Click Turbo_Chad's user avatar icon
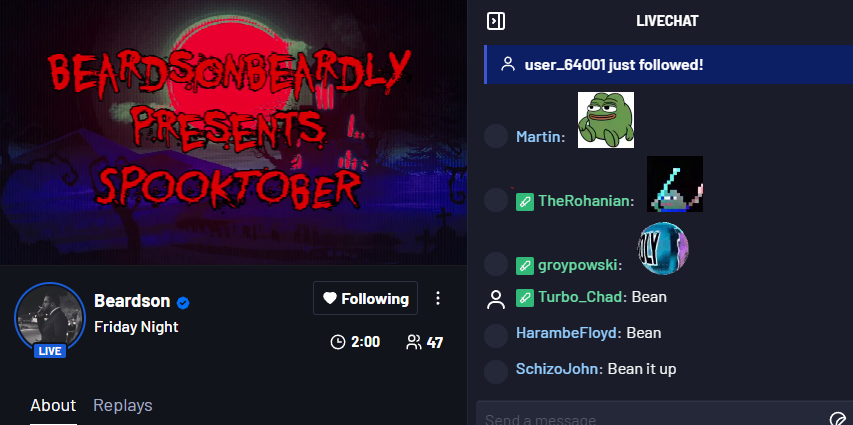 click(496, 299)
